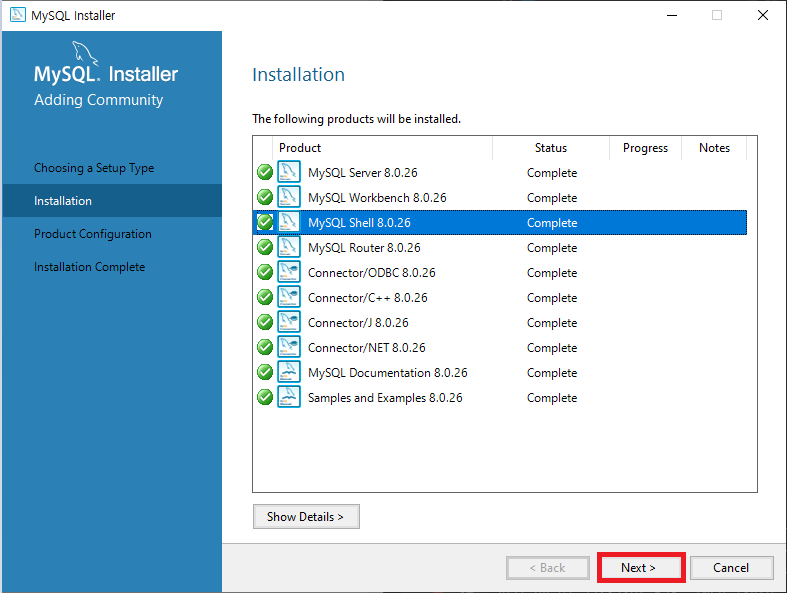
Task: Cancel the MySQL installation
Action: pyautogui.click(x=731, y=568)
